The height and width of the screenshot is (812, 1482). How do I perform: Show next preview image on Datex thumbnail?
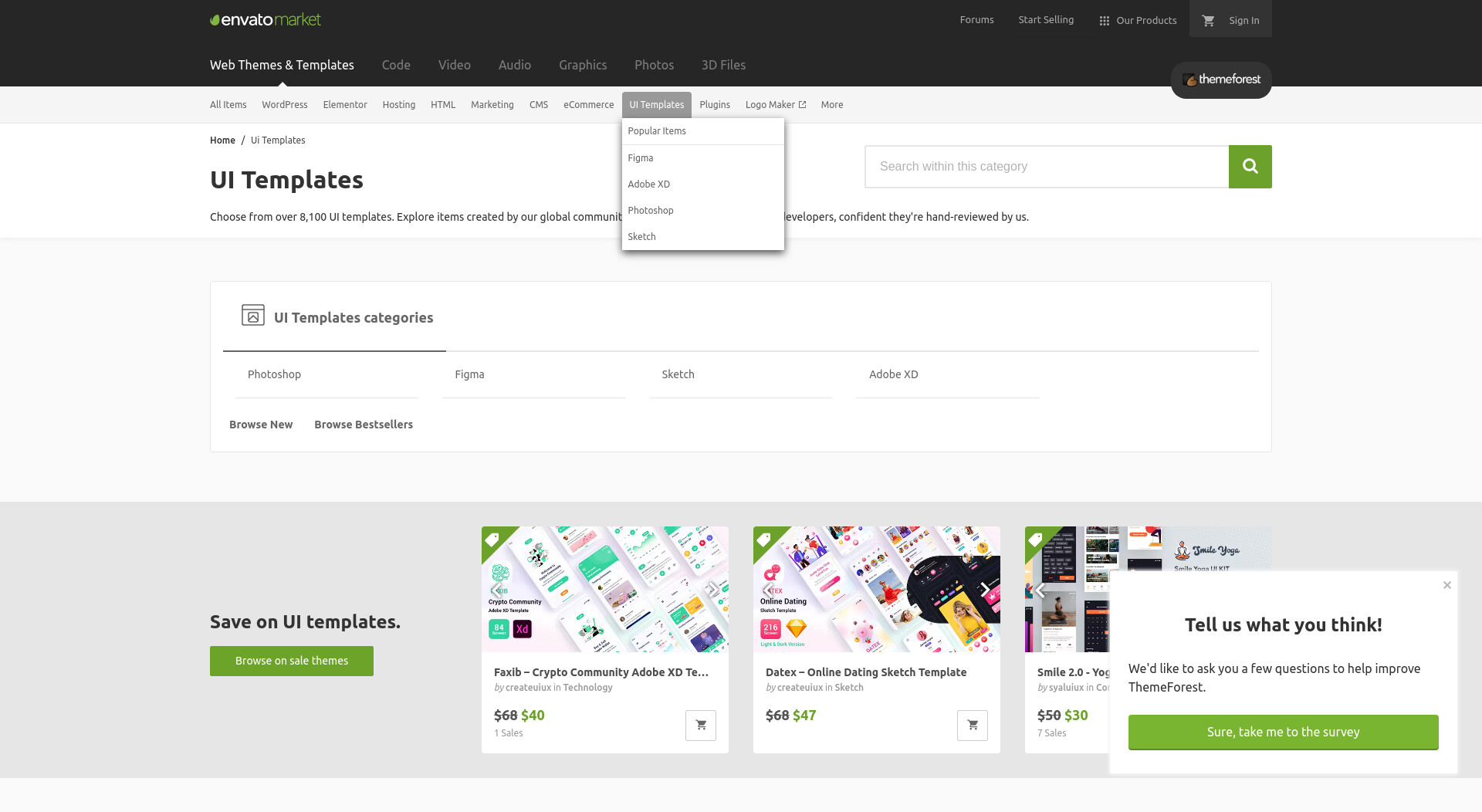[x=985, y=590]
